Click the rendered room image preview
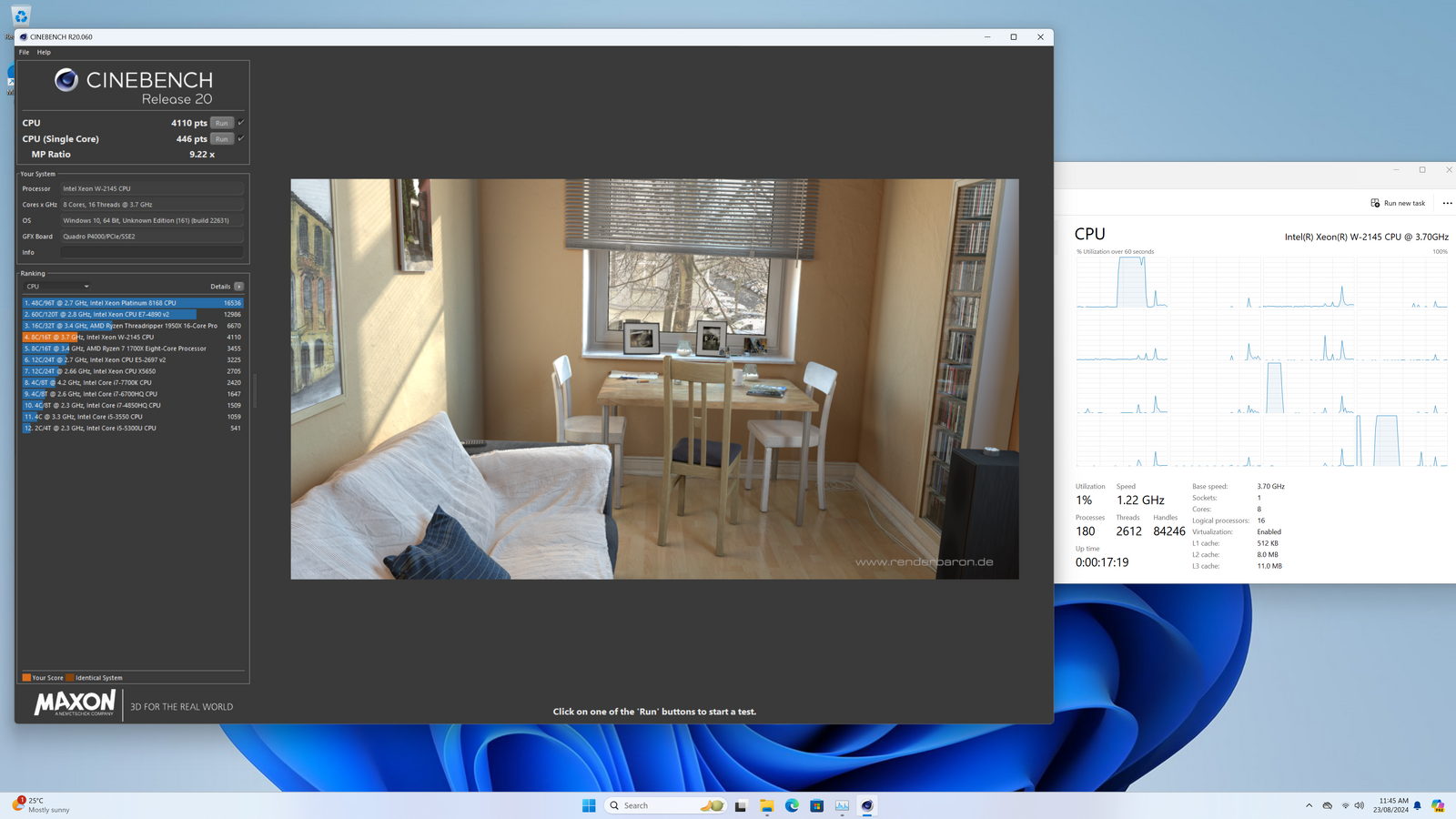This screenshot has height=819, width=1456. click(654, 379)
